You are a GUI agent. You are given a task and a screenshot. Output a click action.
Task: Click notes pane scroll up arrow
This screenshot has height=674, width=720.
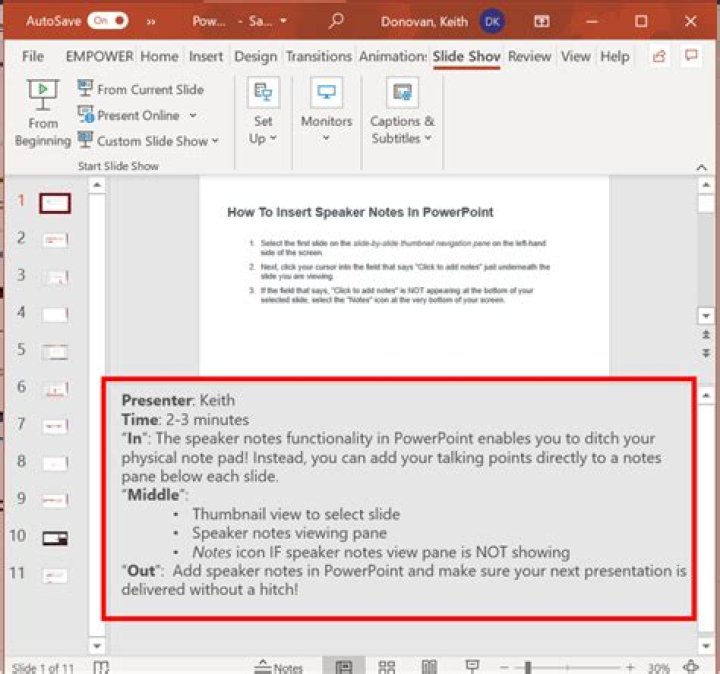706,396
